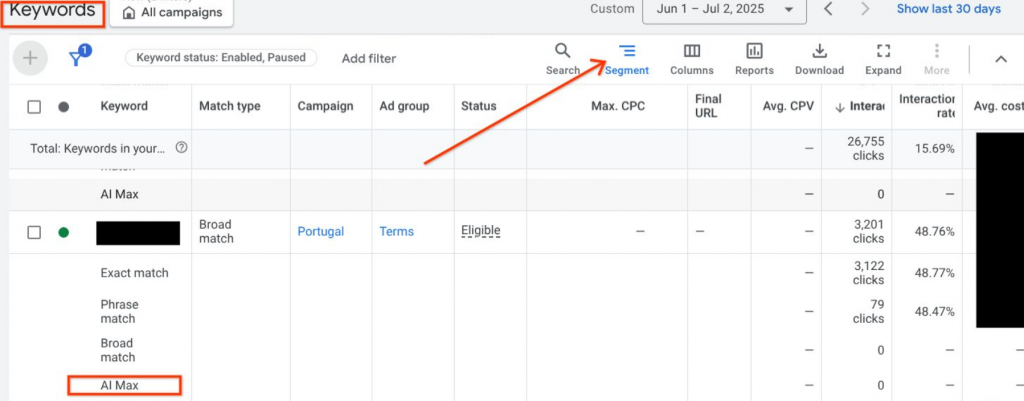Click the Search magnifier icon
This screenshot has width=1024, height=401.
click(x=563, y=51)
